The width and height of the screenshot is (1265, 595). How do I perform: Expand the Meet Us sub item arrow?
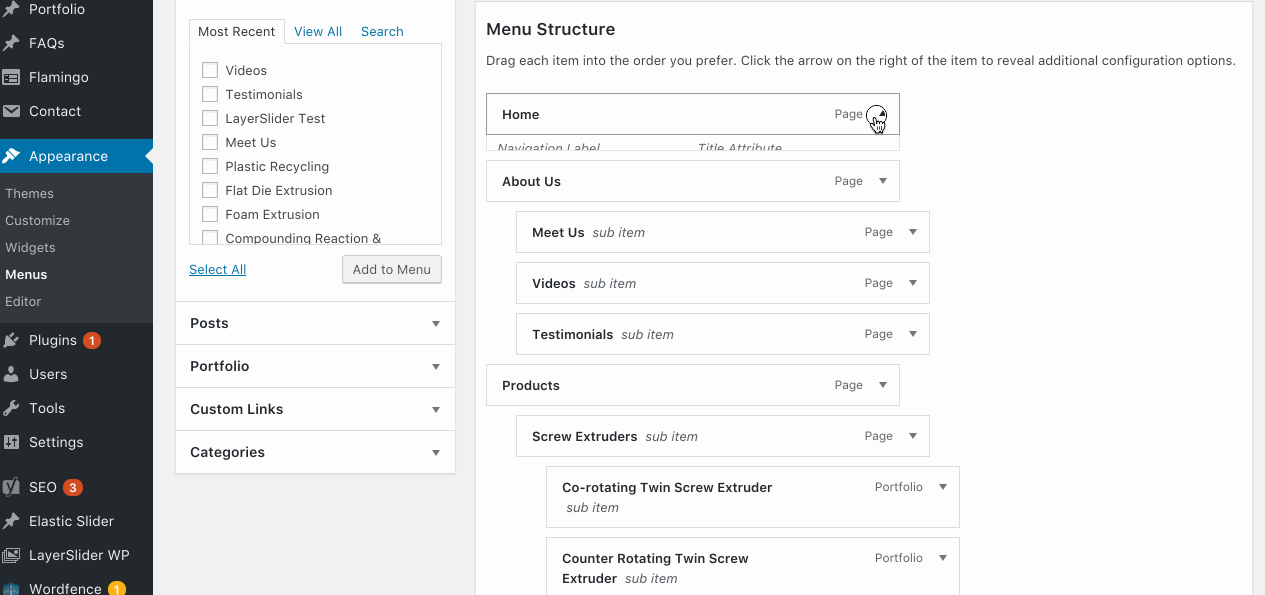coord(912,232)
